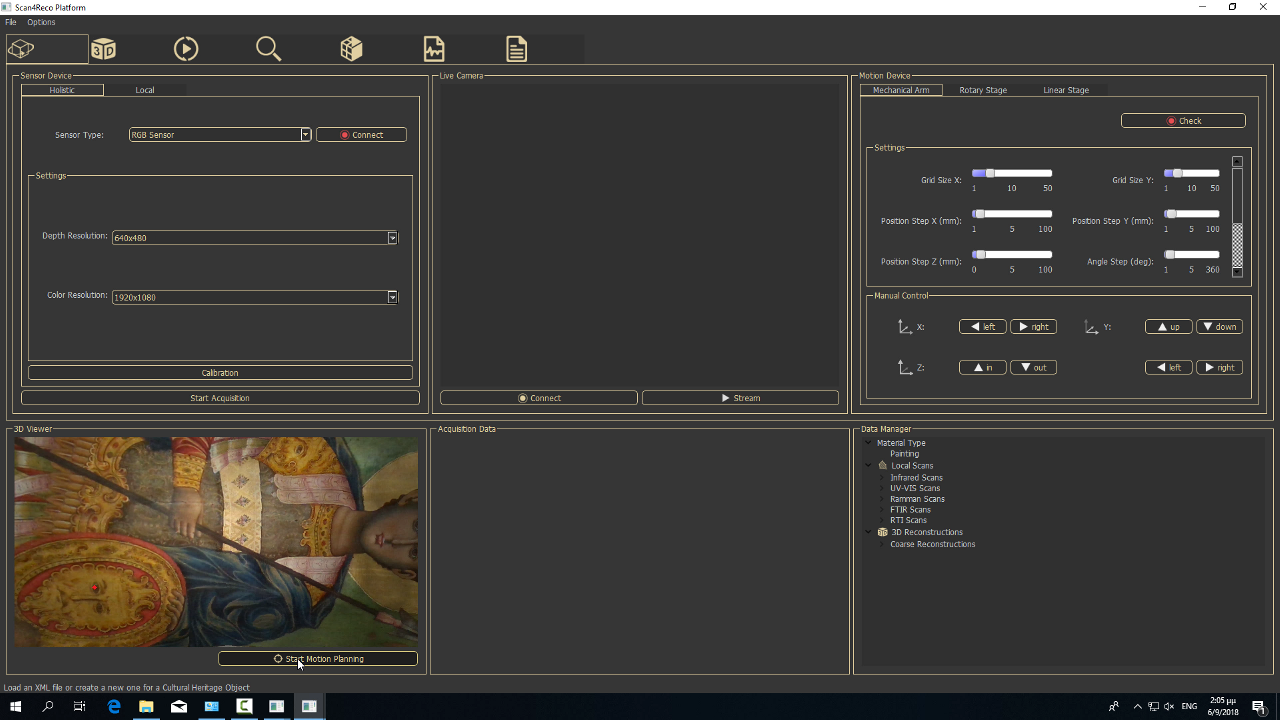The image size is (1280, 720).
Task: Move Z axis out button
Action: click(1033, 368)
